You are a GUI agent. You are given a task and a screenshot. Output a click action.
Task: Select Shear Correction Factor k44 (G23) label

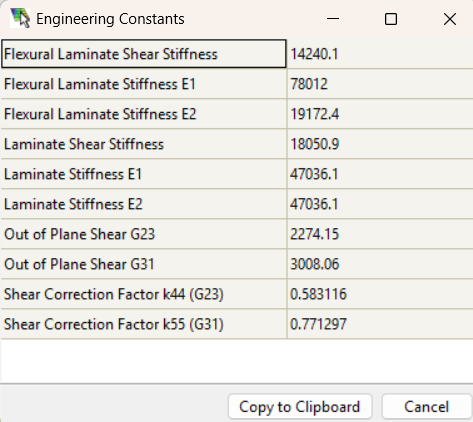coord(114,294)
